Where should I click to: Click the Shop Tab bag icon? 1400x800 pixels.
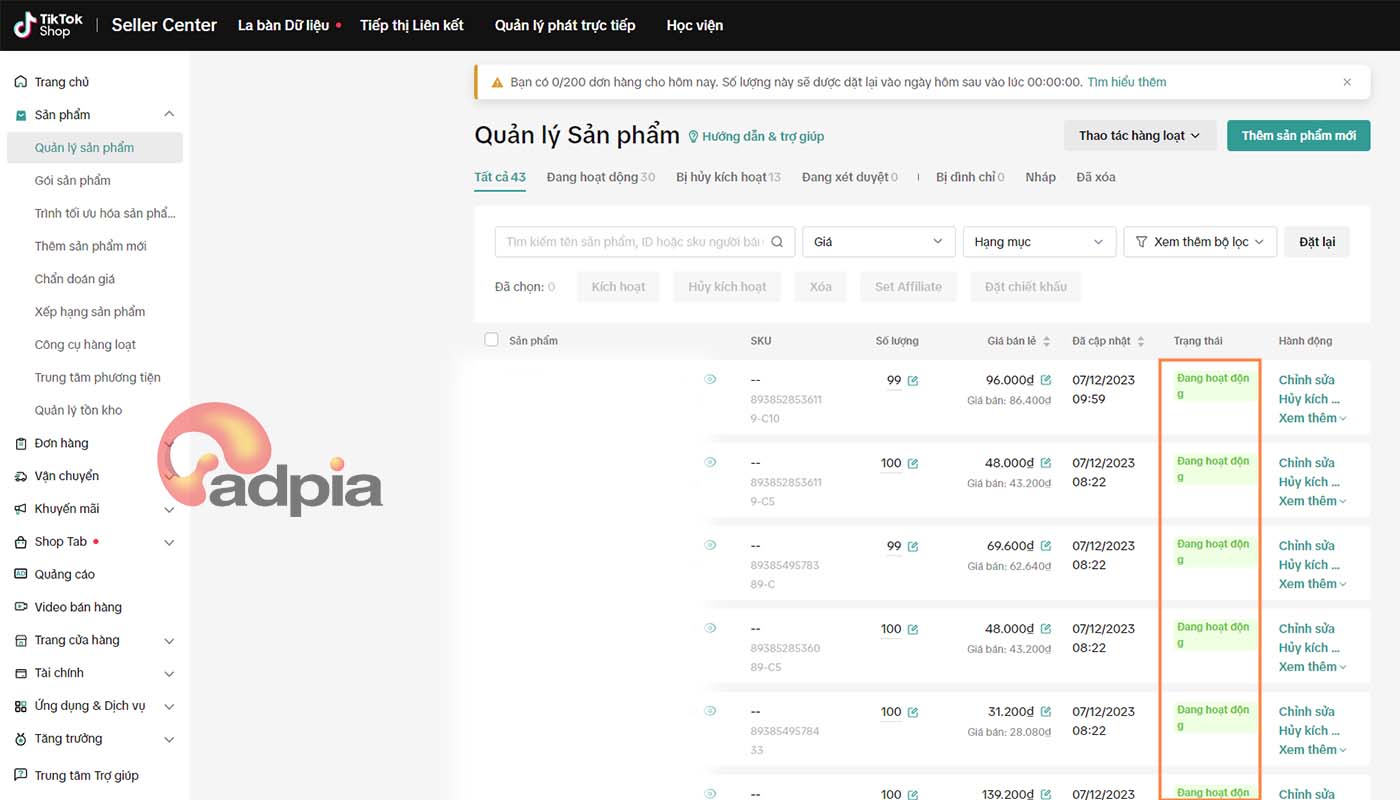(x=21, y=542)
